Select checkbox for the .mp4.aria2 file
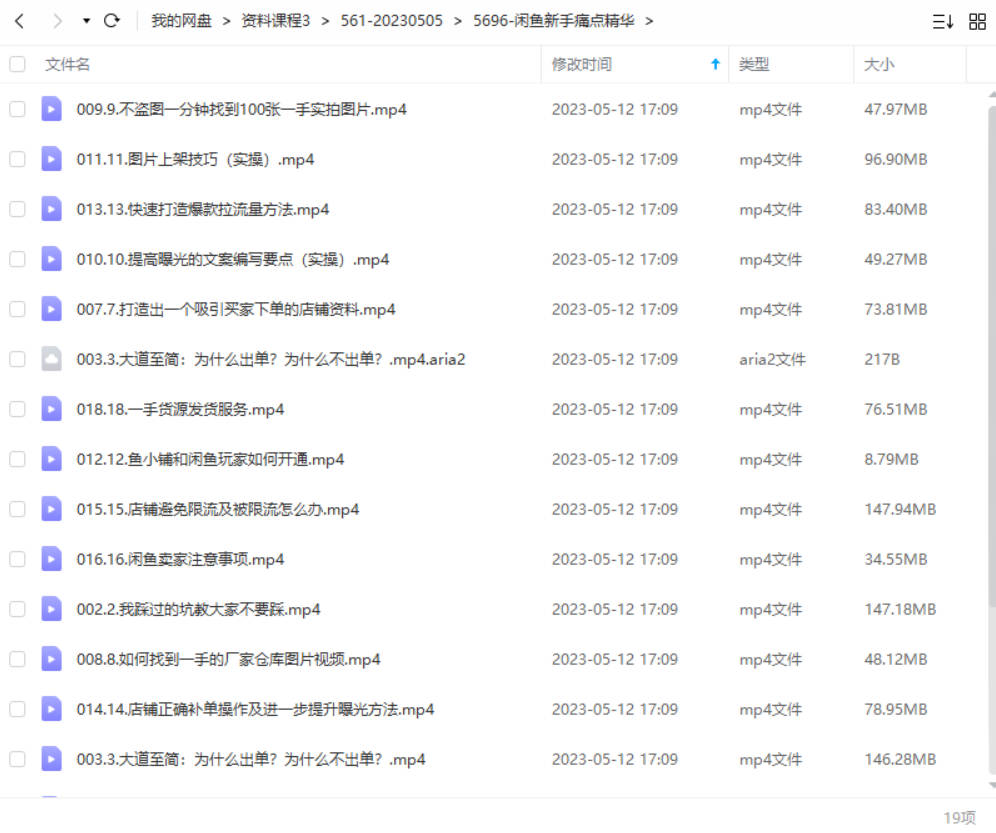 [17, 359]
